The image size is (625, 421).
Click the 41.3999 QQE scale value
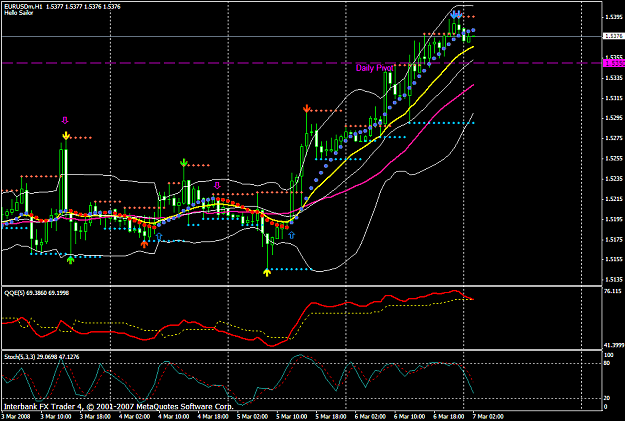(x=614, y=345)
